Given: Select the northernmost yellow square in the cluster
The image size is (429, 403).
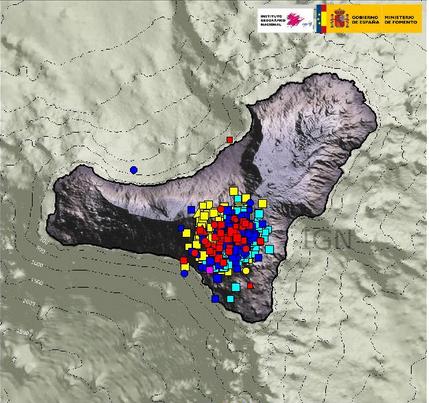Looking at the screenshot, I should pyautogui.click(x=233, y=191).
